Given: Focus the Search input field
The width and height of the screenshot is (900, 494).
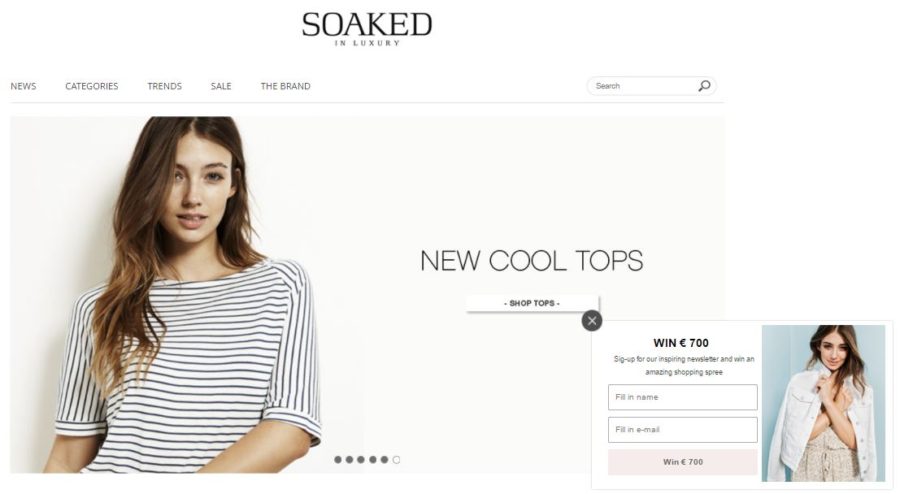Looking at the screenshot, I should (643, 86).
